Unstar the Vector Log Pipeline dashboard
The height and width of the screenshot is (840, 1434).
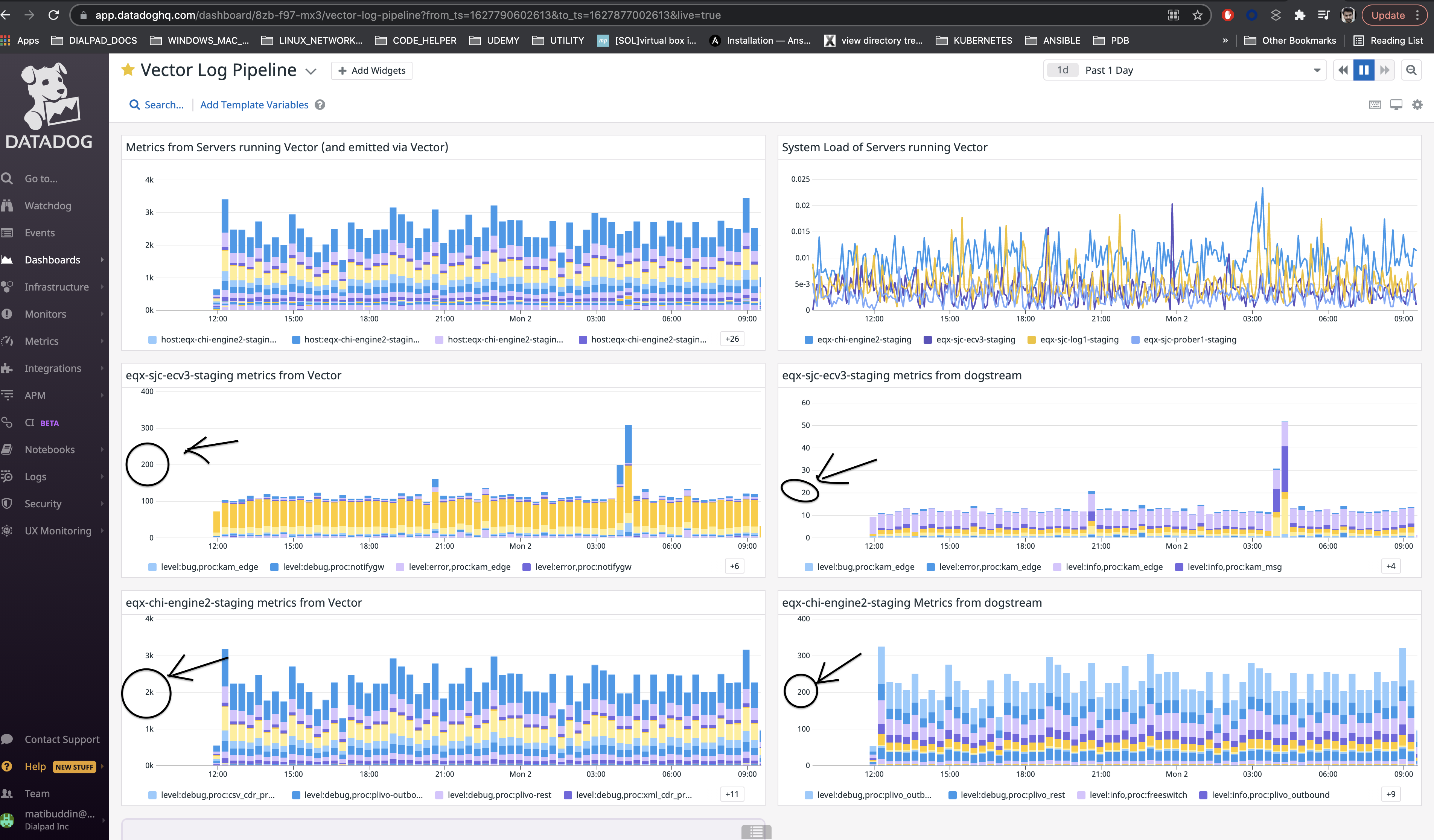pos(128,69)
